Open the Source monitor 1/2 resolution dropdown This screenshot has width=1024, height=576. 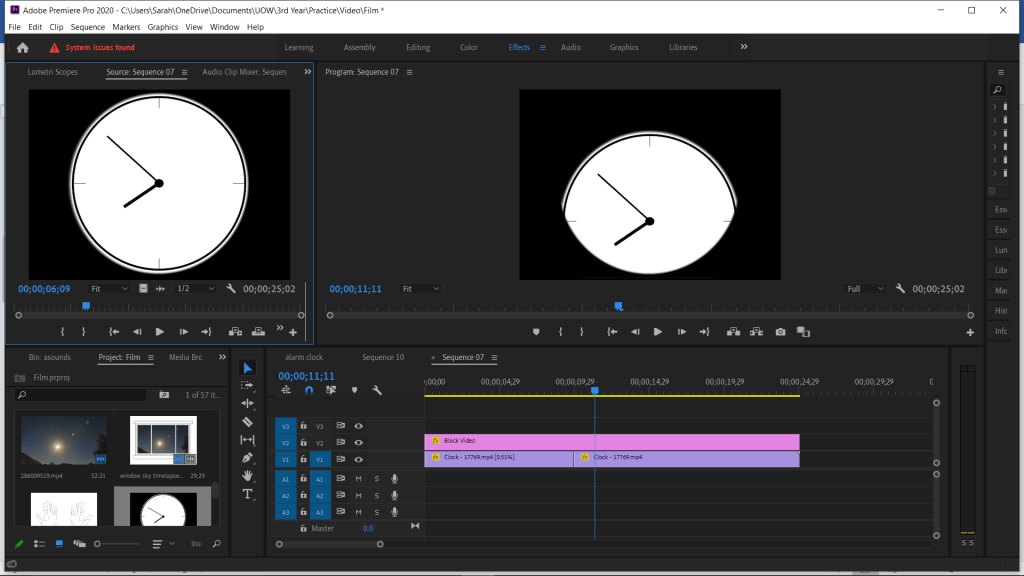[x=195, y=288]
